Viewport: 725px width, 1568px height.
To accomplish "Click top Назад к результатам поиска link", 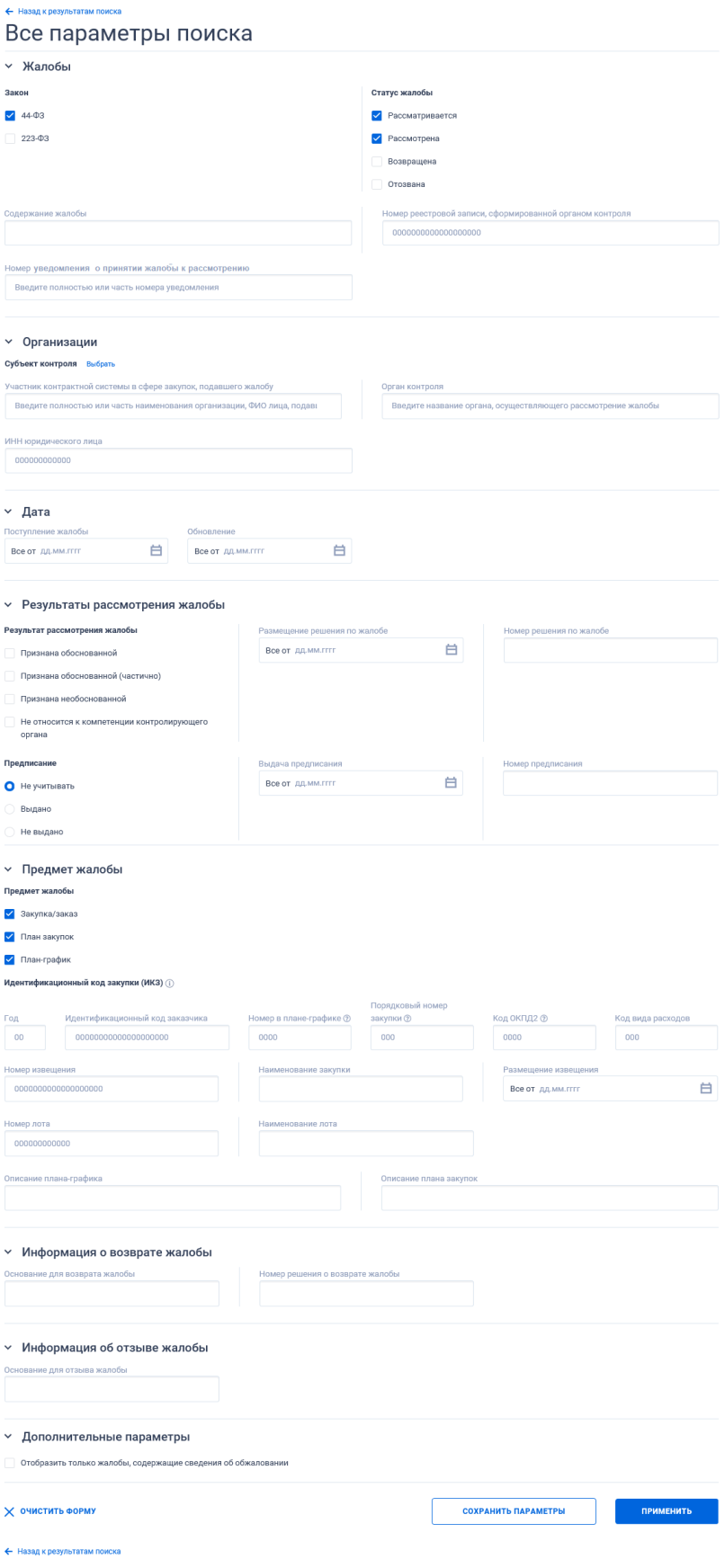I will [x=69, y=12].
